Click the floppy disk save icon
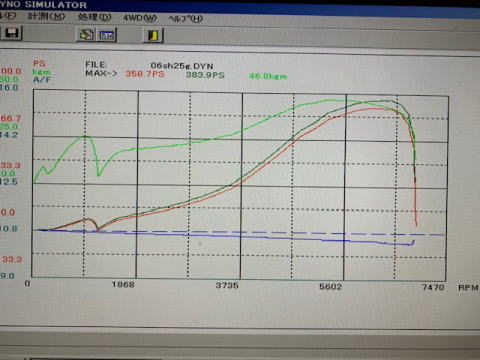This screenshot has height=360, width=480. pyautogui.click(x=11, y=33)
